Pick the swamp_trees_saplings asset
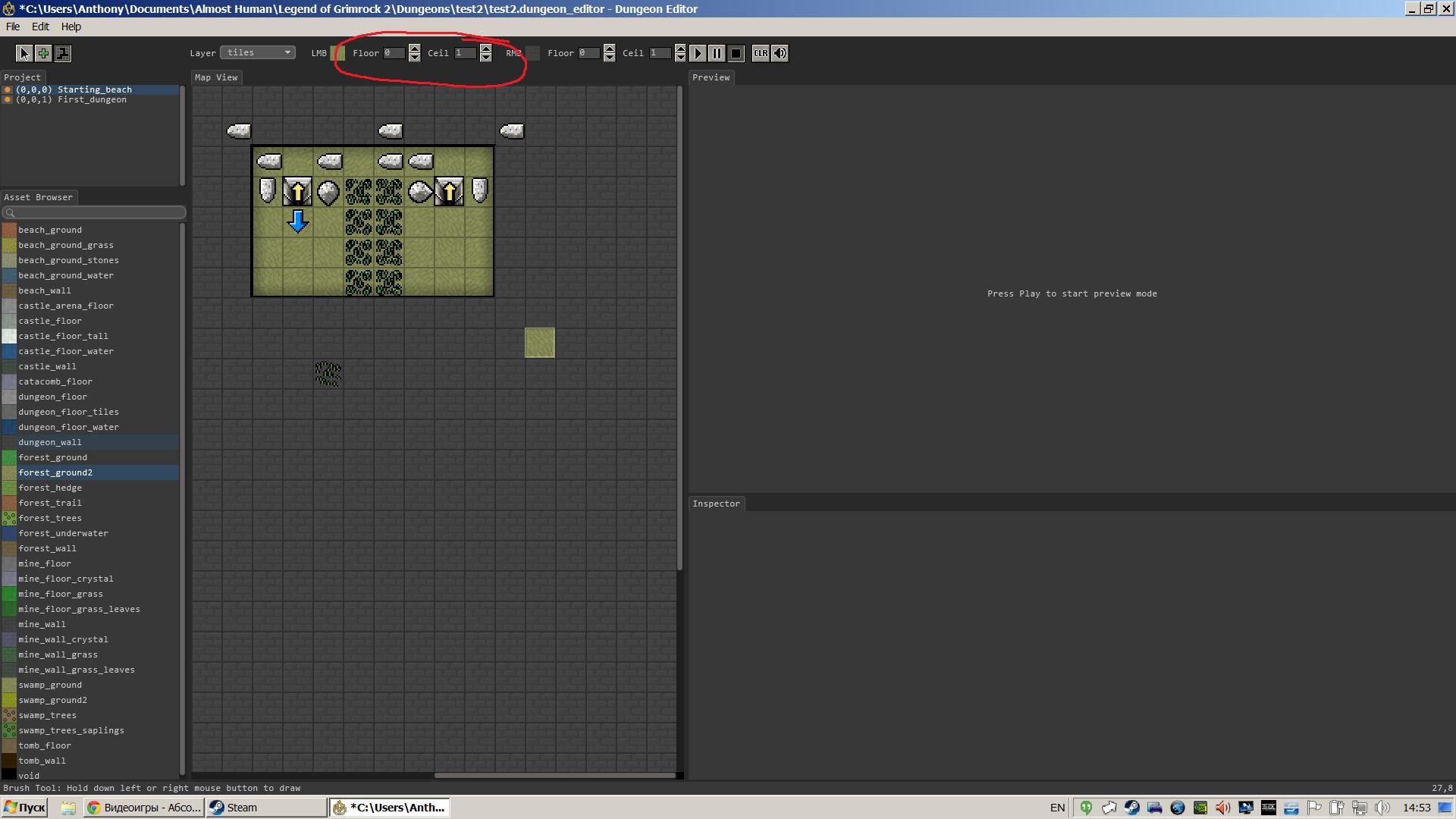Screen dimensions: 1456x819 pyautogui.click(x=89, y=730)
